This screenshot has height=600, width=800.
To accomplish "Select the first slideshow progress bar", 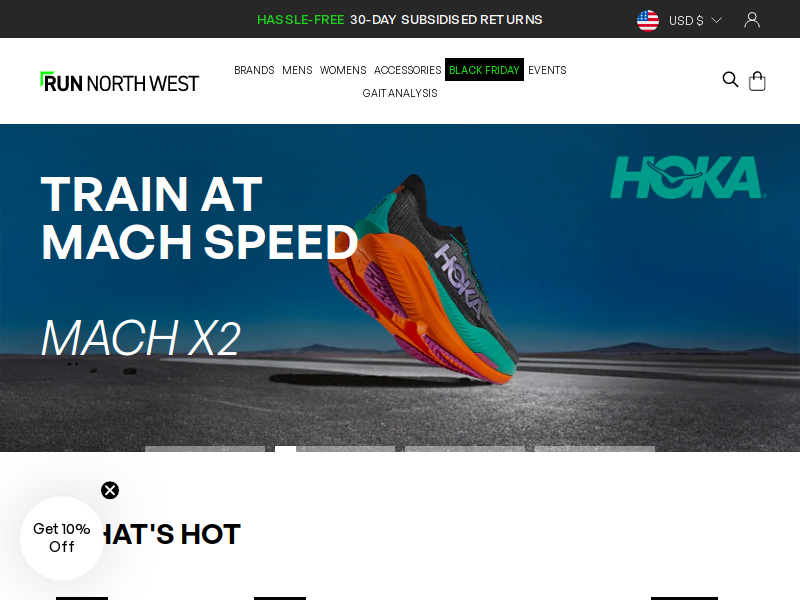I will click(x=205, y=449).
